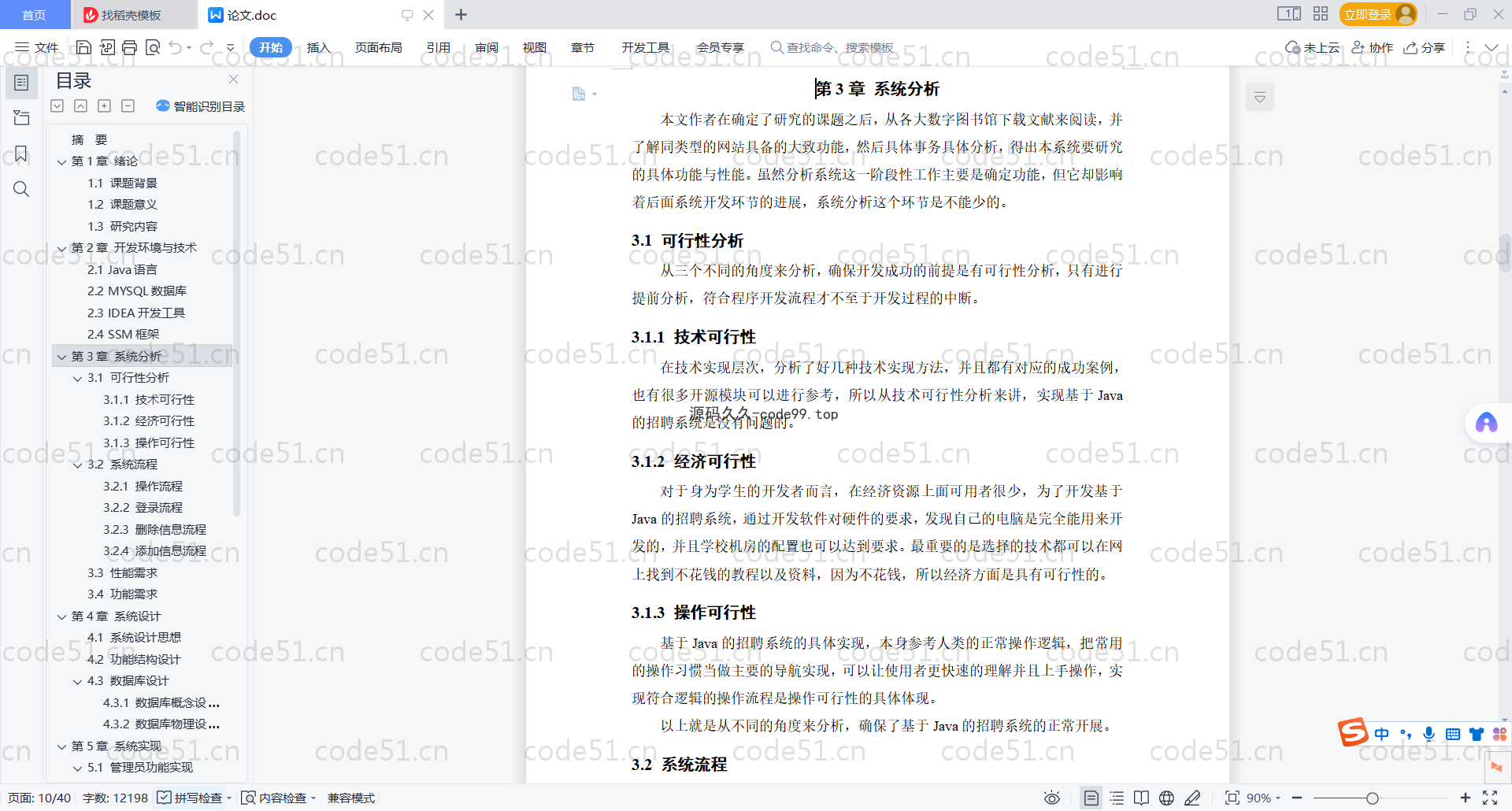Collapse the 3.2 系统流程 node
This screenshot has height=811, width=1512.
click(x=77, y=465)
